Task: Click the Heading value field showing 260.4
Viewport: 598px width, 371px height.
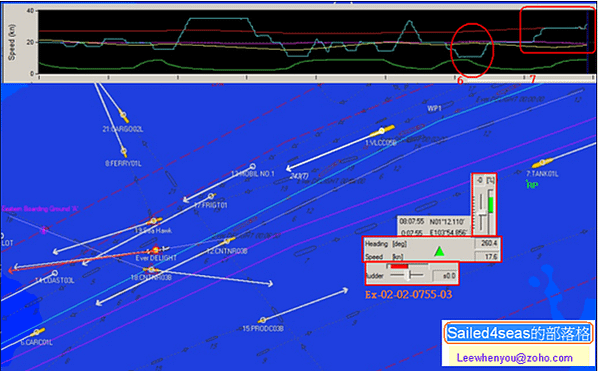Action: click(487, 244)
